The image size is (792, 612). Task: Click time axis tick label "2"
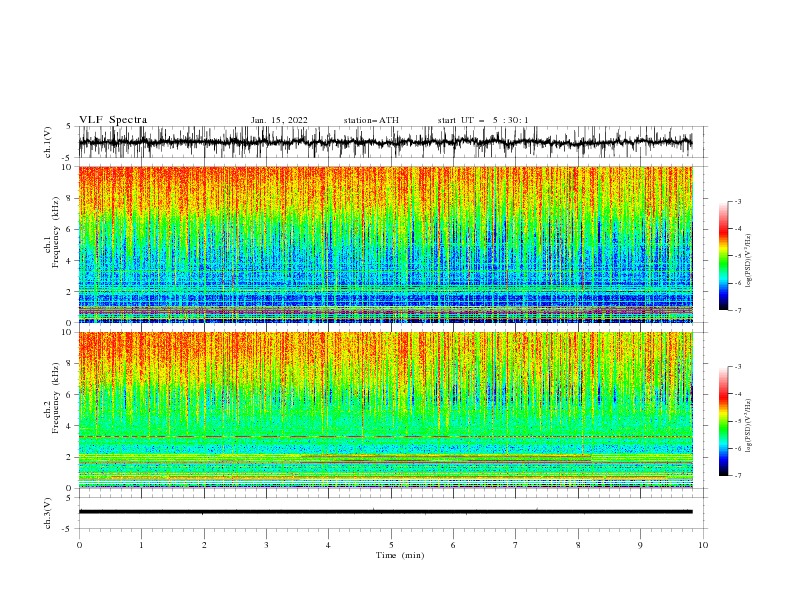click(204, 545)
